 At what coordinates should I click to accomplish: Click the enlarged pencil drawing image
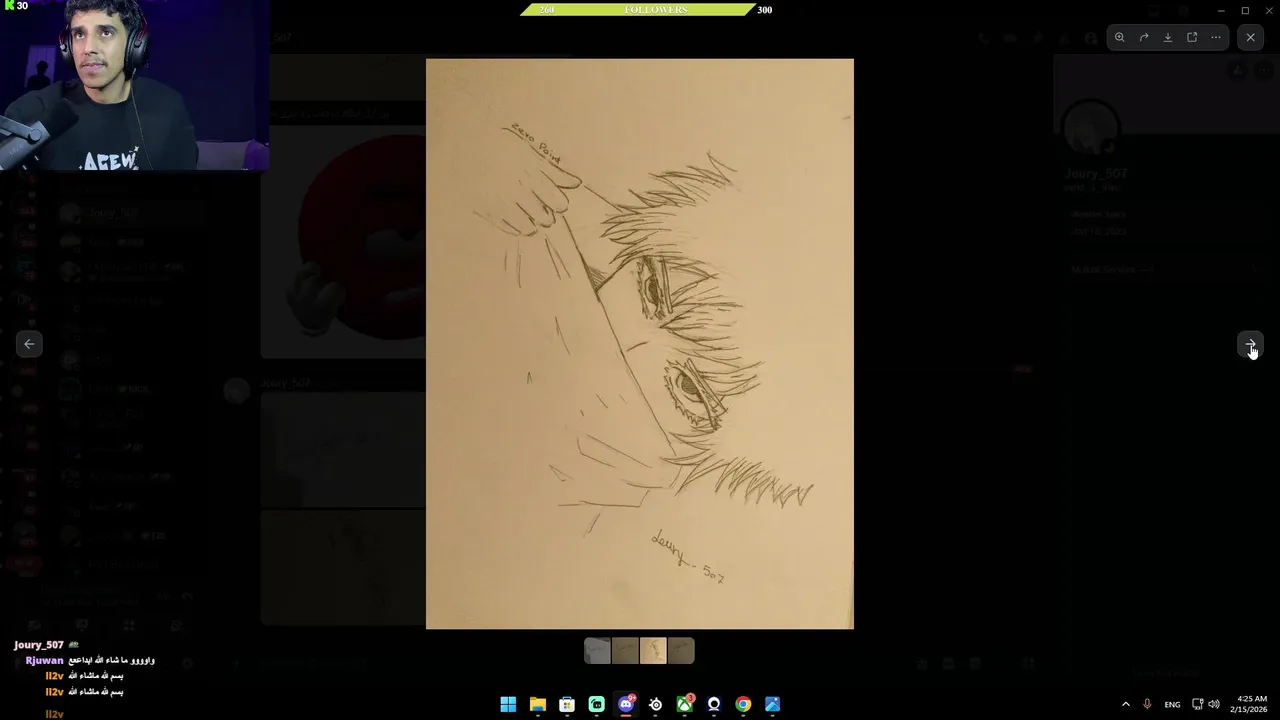pyautogui.click(x=640, y=344)
